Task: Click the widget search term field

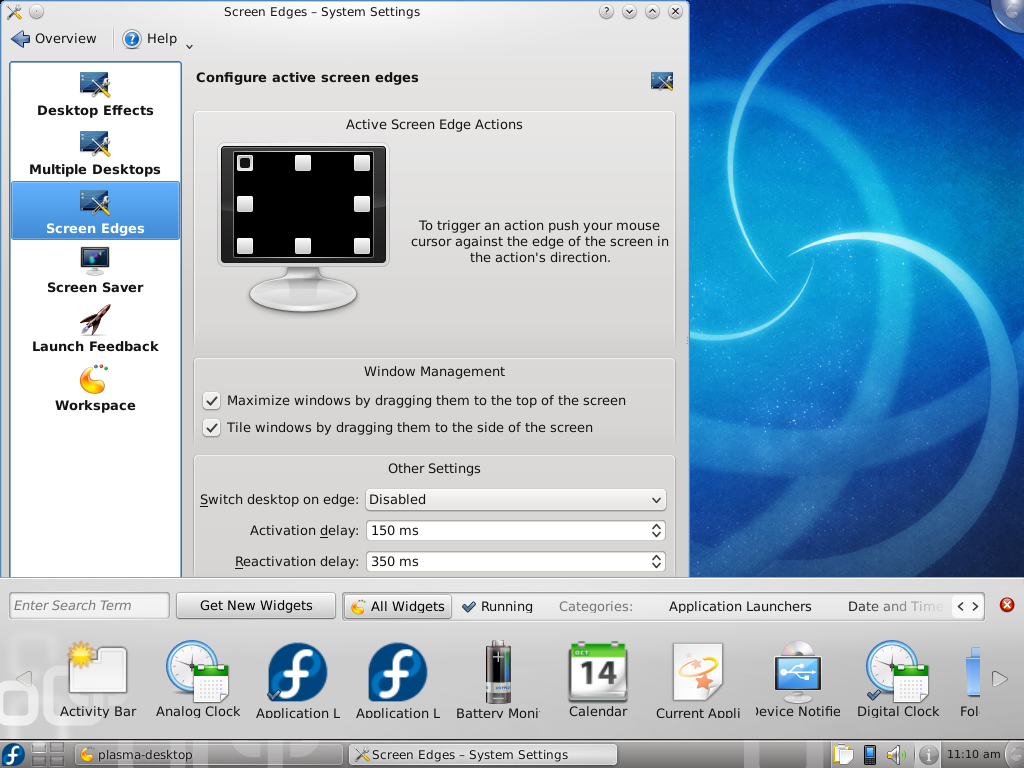Action: coord(89,605)
